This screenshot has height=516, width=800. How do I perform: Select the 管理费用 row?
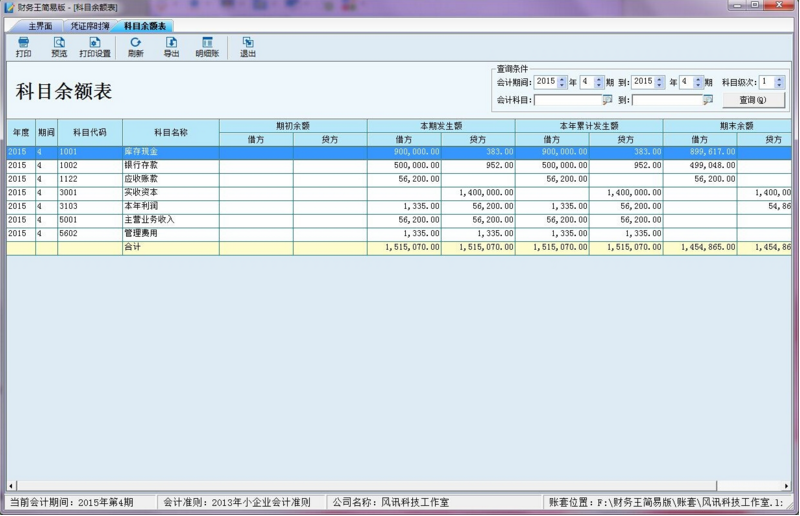[x=399, y=233]
